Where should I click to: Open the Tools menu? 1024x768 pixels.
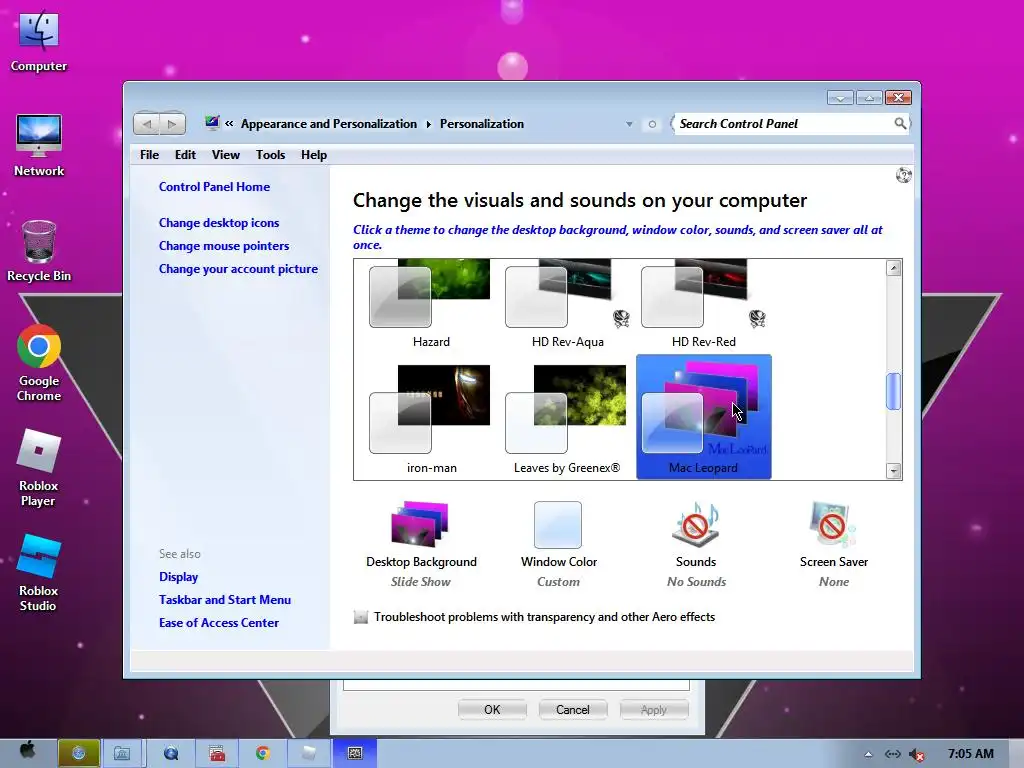(270, 155)
